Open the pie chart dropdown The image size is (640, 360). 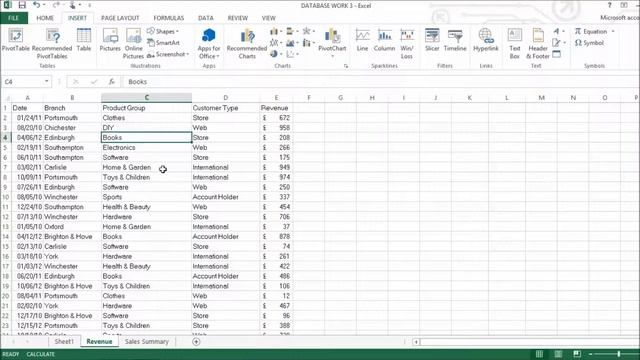point(276,54)
